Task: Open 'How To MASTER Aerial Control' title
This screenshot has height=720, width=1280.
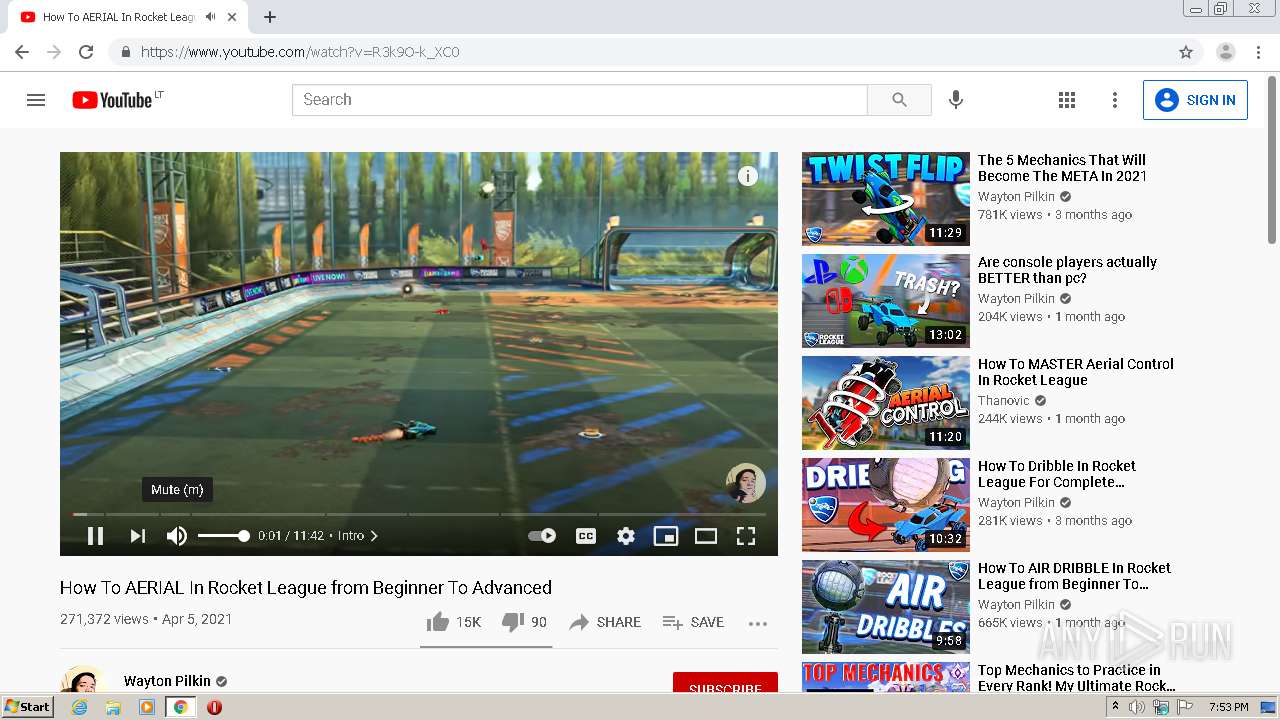Action: tap(1076, 372)
